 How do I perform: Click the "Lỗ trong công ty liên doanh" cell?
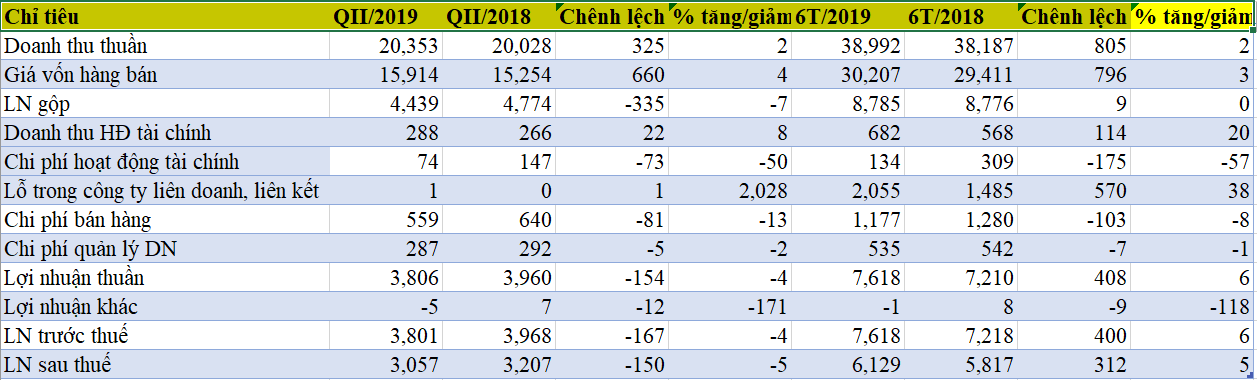166,190
